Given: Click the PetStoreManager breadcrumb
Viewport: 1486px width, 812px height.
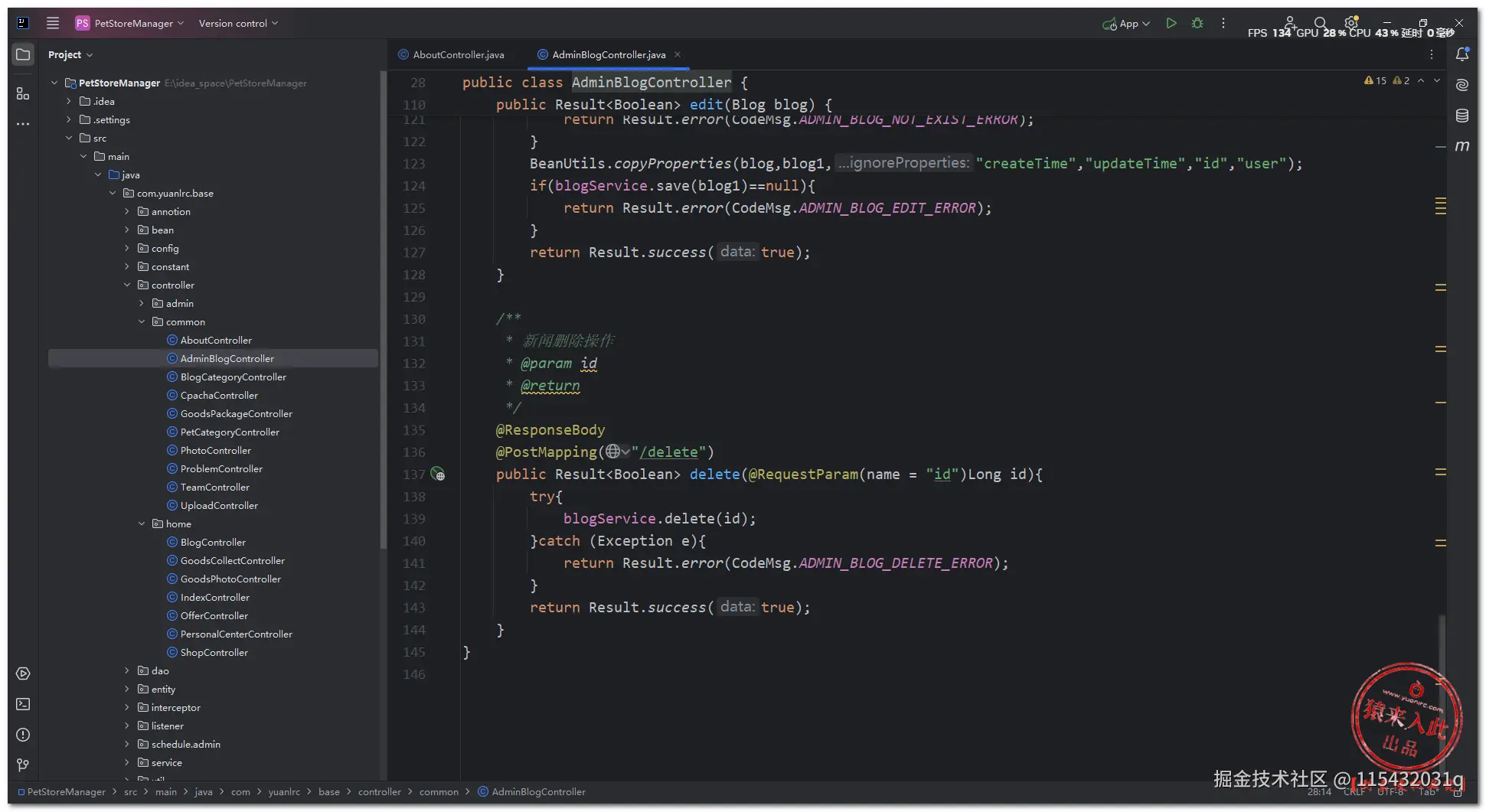Looking at the screenshot, I should 61,791.
